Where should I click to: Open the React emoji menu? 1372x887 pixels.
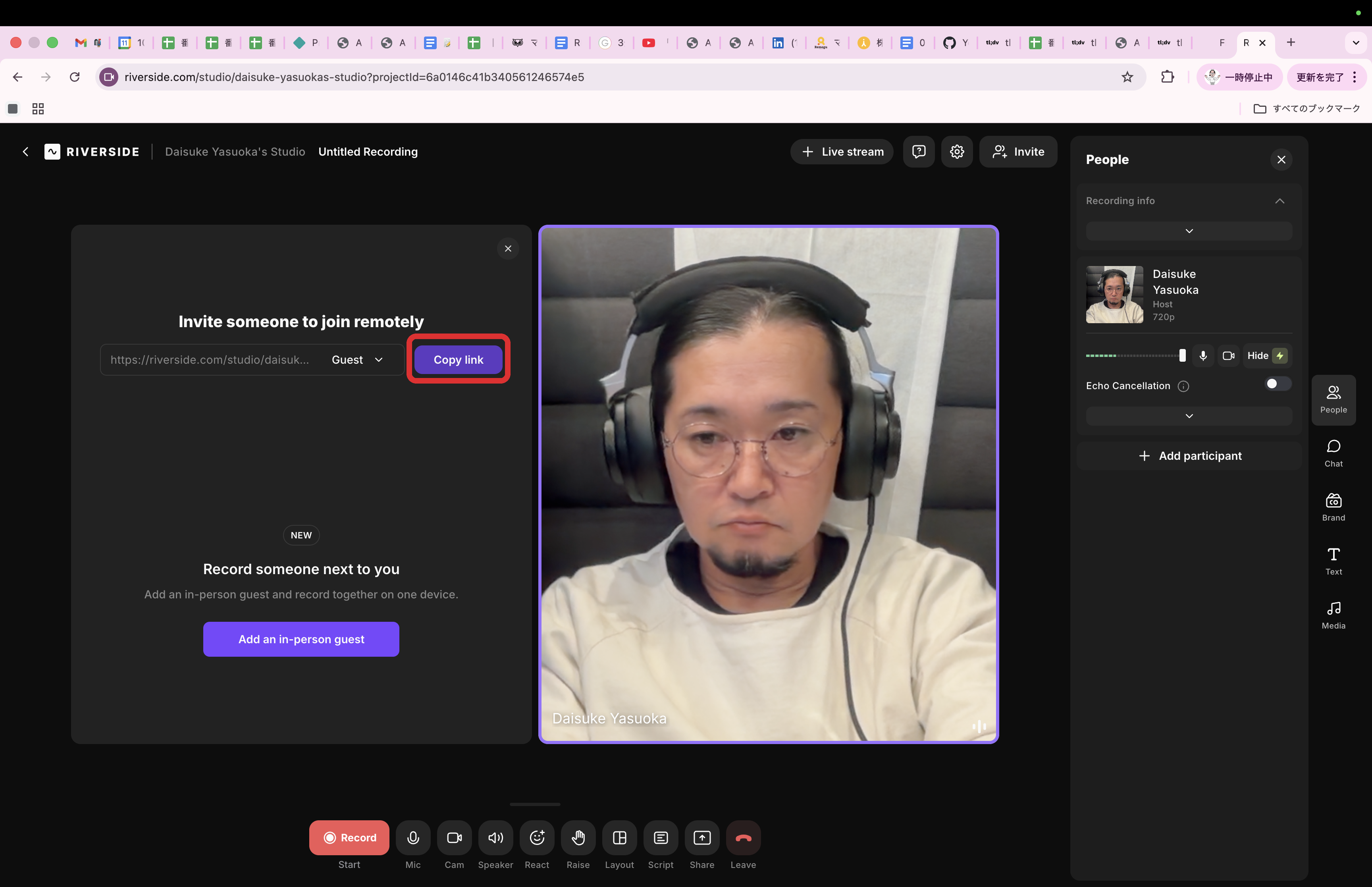tap(537, 837)
